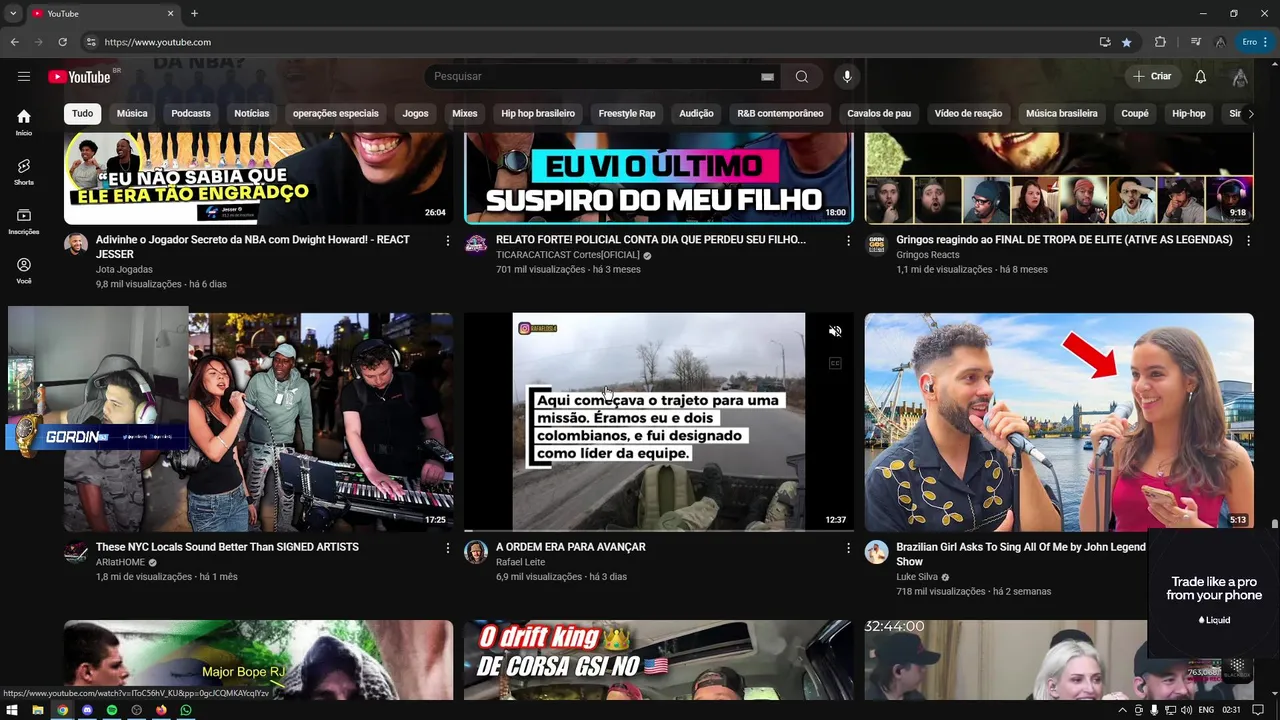Select the Notícias filter chip
This screenshot has height=720, width=1280.
point(252,114)
